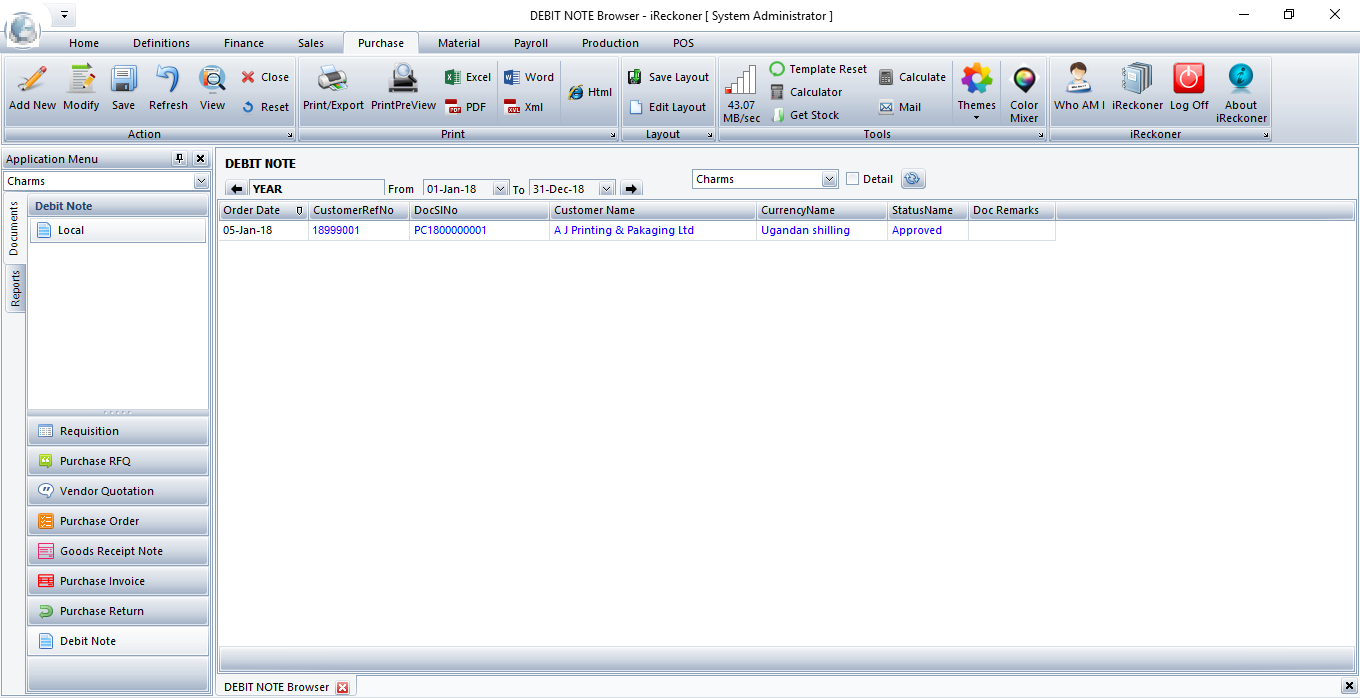Screen dimensions: 1360x698
Task: Open the Reports vertical side tab
Action: 16,289
